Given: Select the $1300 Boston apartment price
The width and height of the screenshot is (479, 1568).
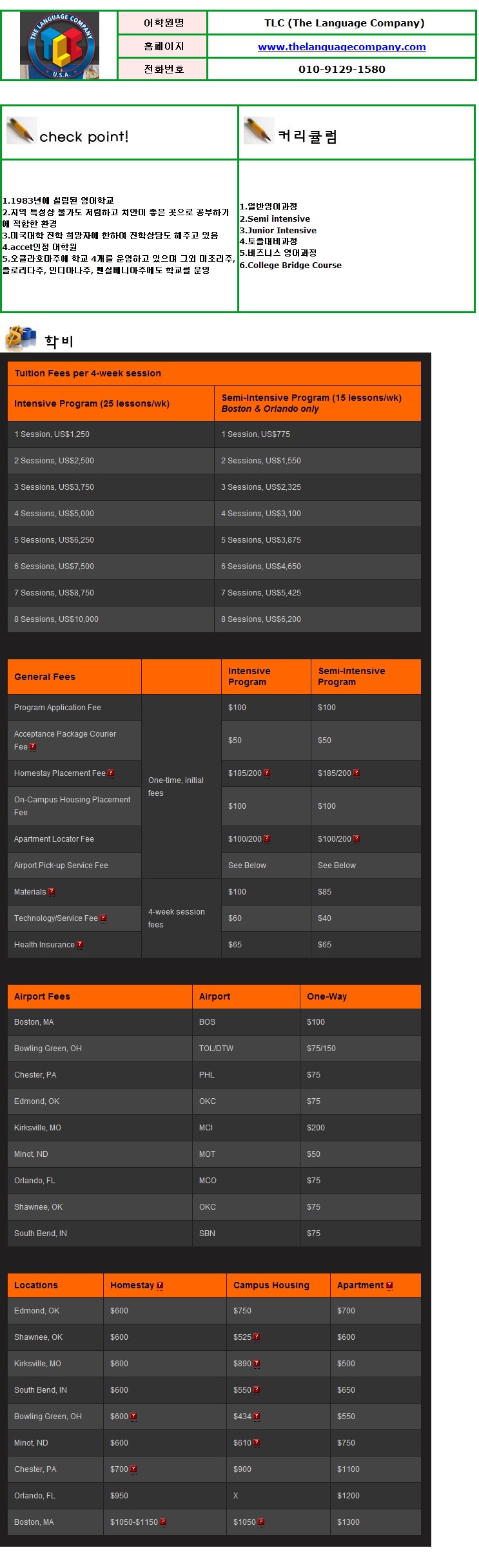Looking at the screenshot, I should [x=348, y=1522].
